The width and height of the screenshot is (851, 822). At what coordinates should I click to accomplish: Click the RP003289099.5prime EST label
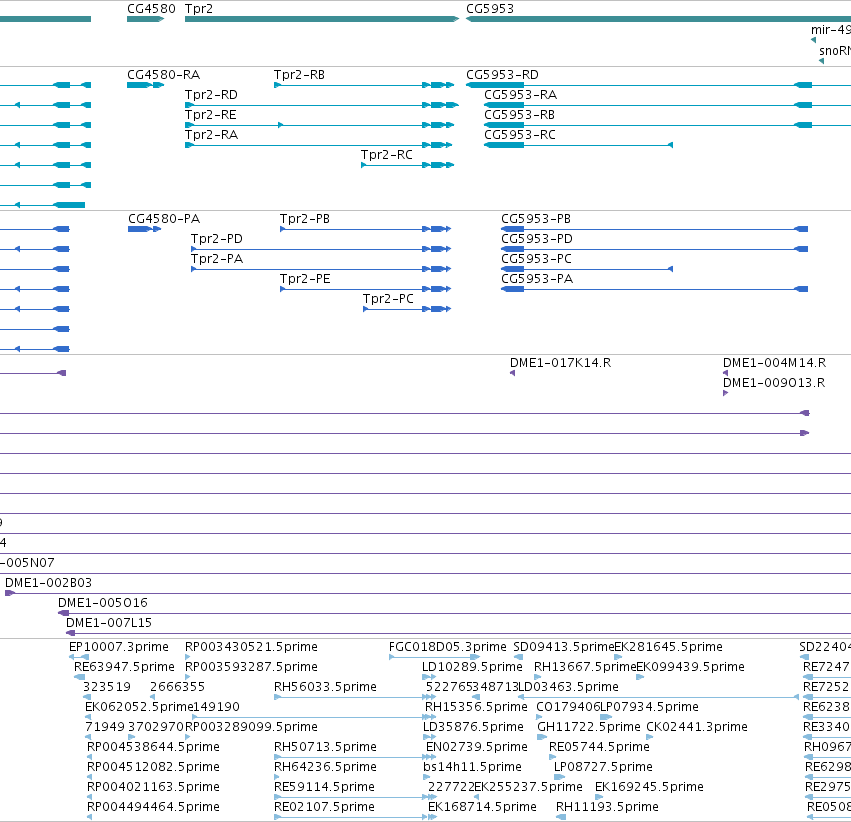[251, 728]
